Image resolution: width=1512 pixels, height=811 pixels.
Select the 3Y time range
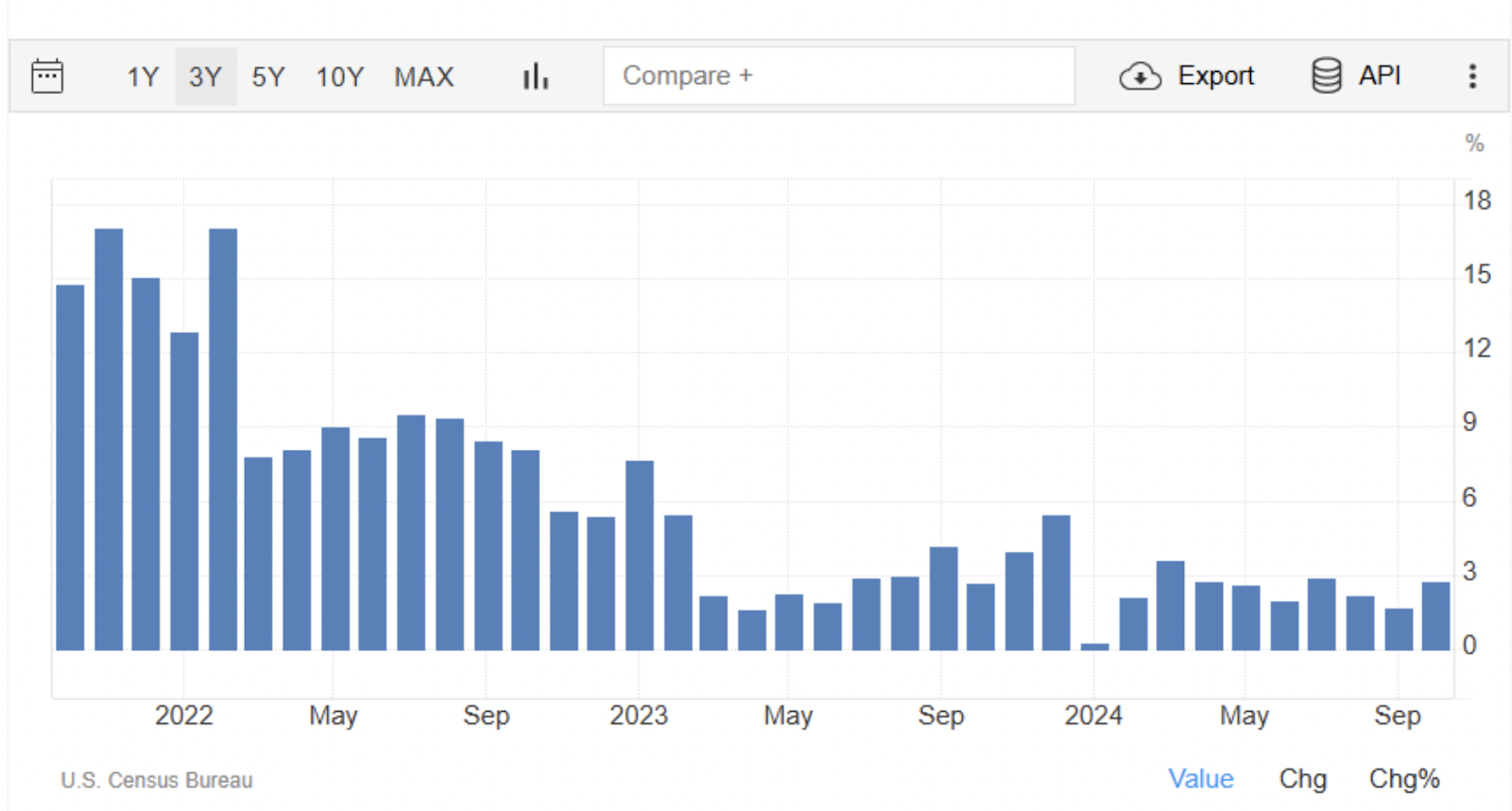tap(205, 77)
